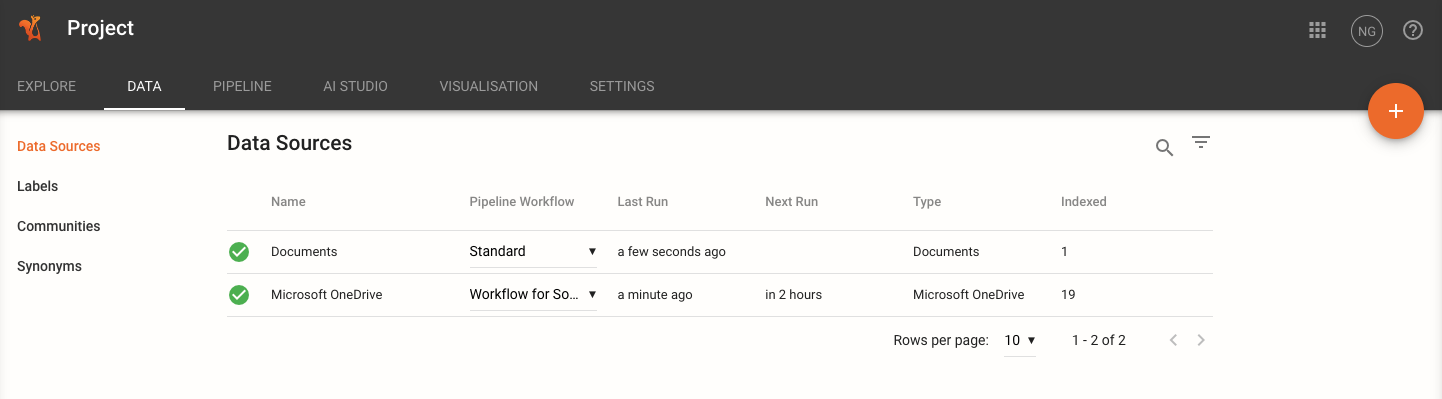Switch to the PIPELINE tab
Image resolution: width=1442 pixels, height=399 pixels.
coord(242,86)
